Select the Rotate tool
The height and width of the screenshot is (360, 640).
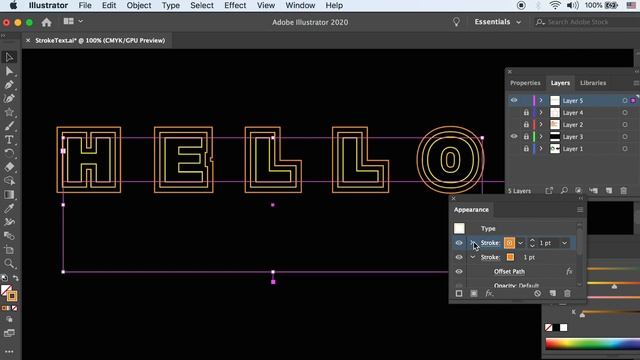(9, 153)
